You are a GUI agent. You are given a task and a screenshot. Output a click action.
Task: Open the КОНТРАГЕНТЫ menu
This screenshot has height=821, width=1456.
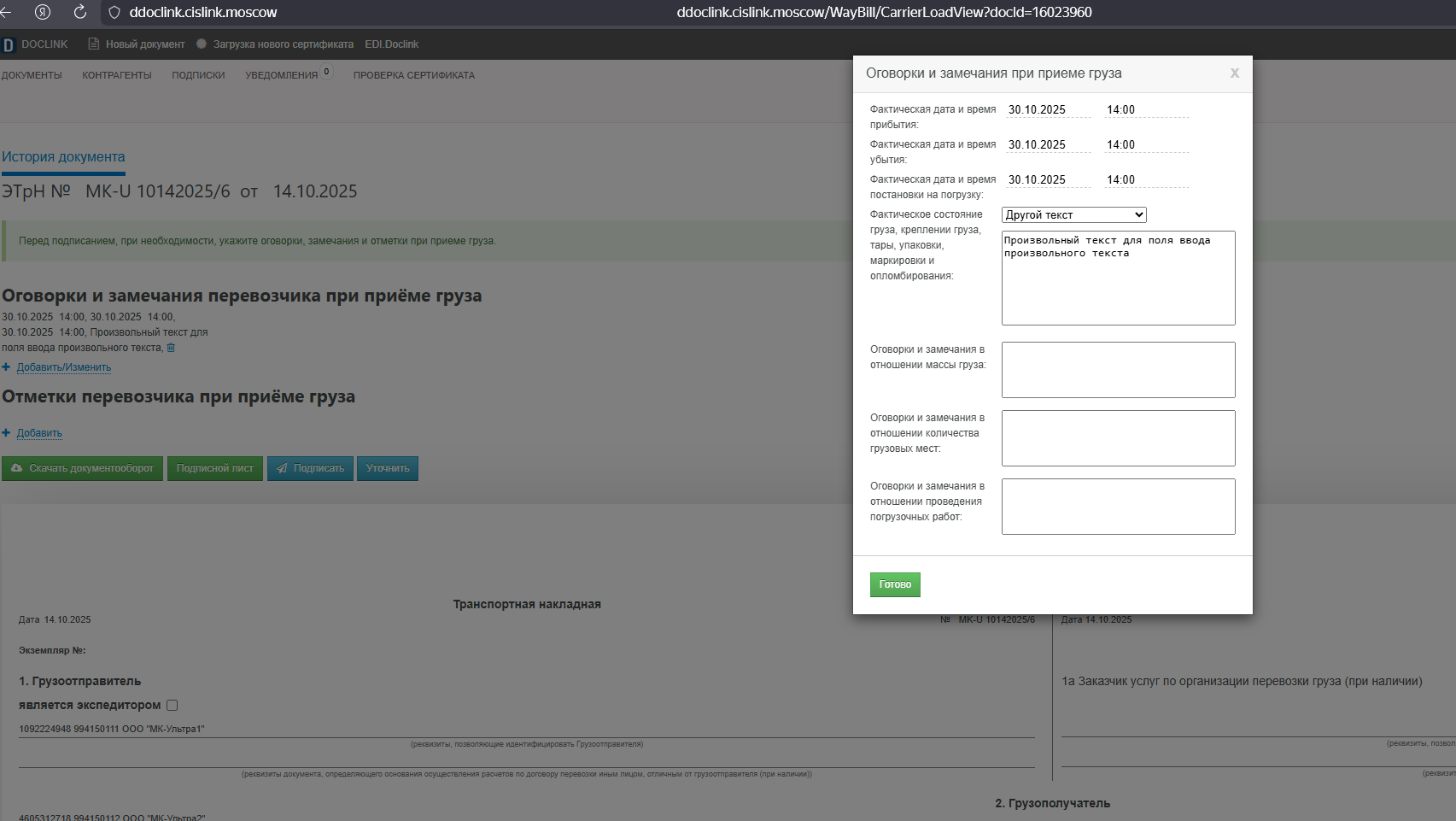click(117, 75)
